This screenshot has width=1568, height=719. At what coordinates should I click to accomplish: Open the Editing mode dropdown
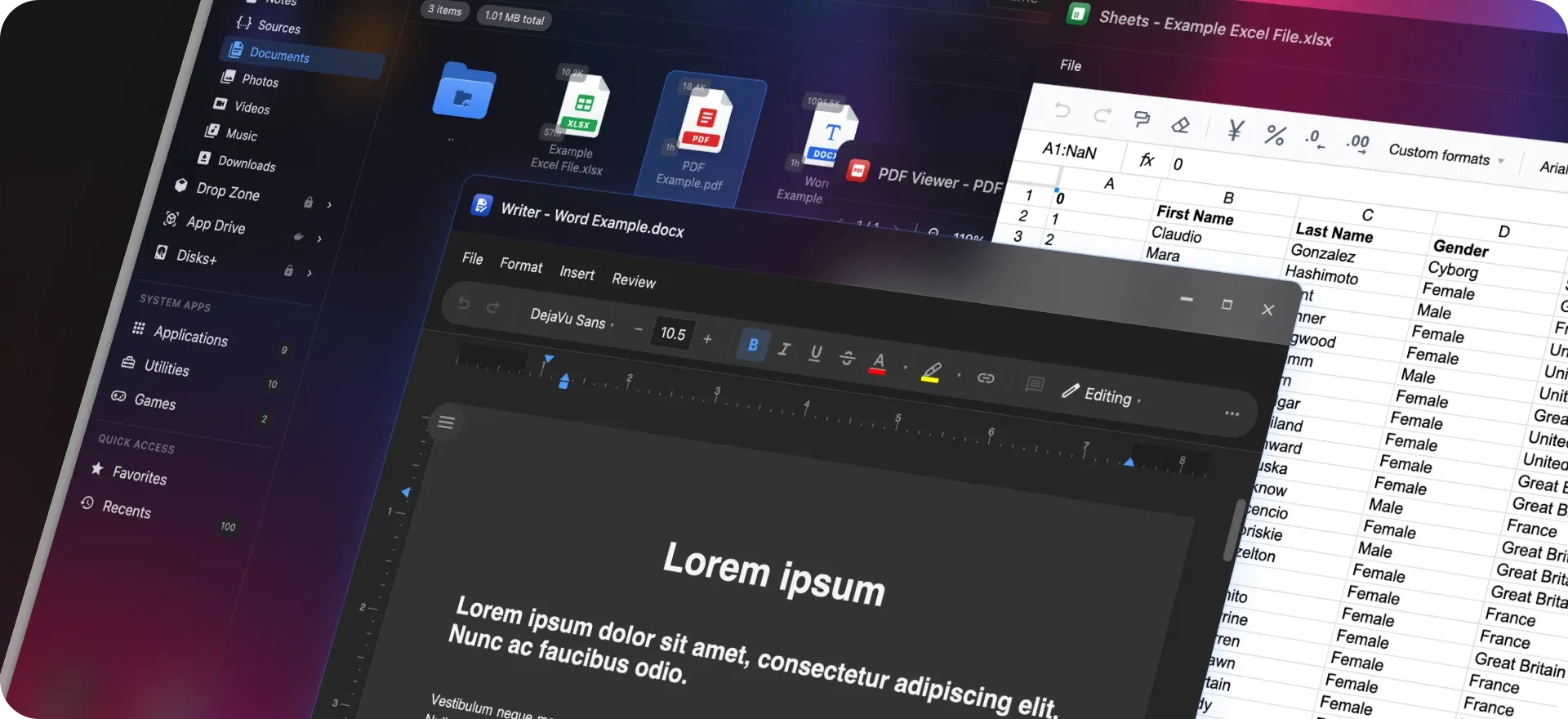pyautogui.click(x=1101, y=395)
